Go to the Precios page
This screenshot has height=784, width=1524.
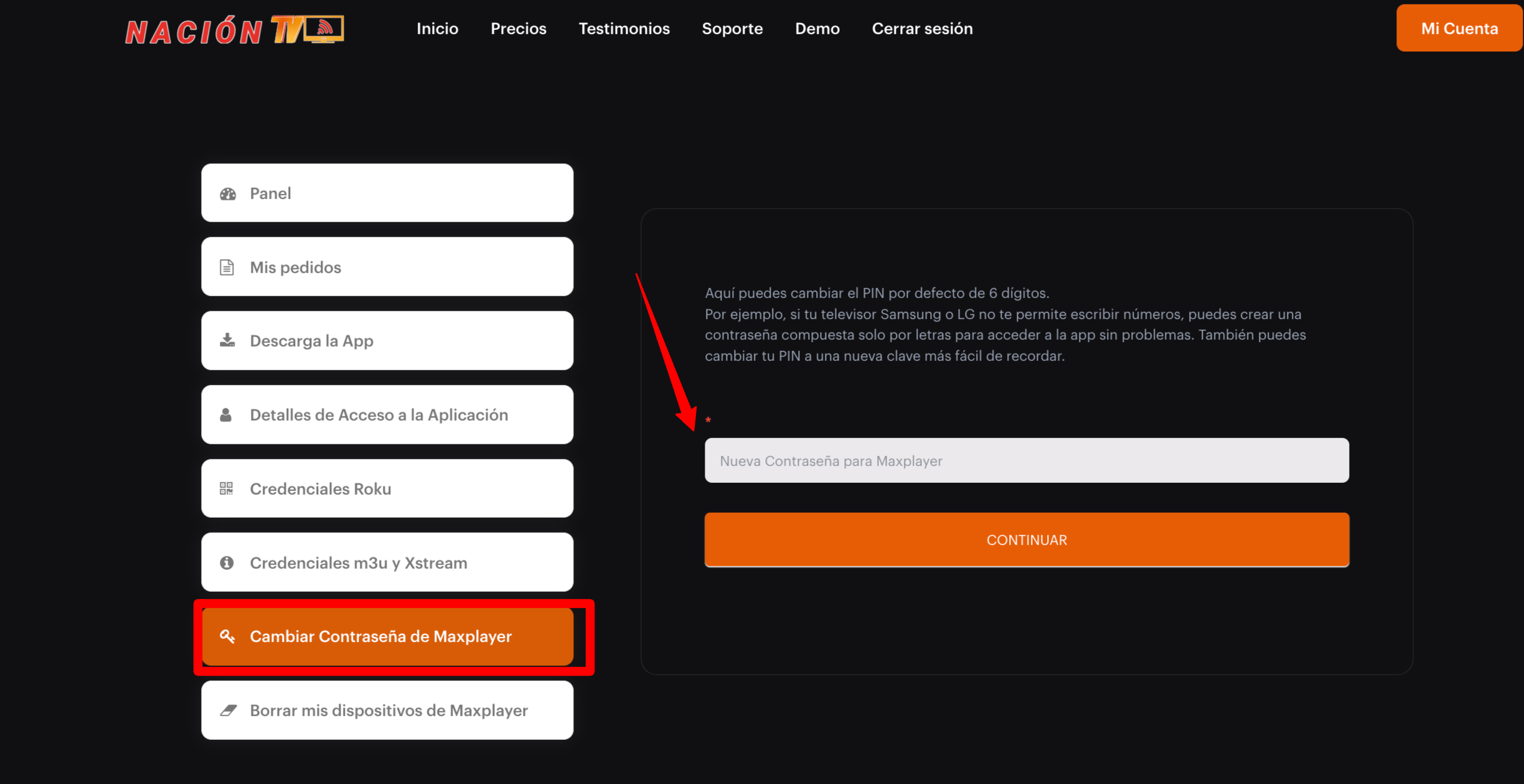pyautogui.click(x=518, y=29)
